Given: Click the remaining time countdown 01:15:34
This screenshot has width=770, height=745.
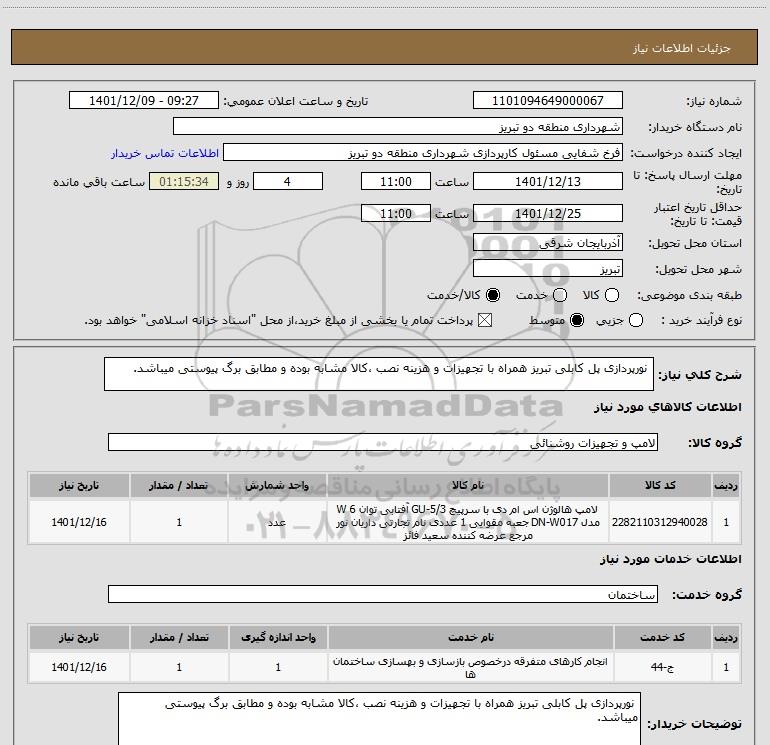Looking at the screenshot, I should (x=184, y=181).
